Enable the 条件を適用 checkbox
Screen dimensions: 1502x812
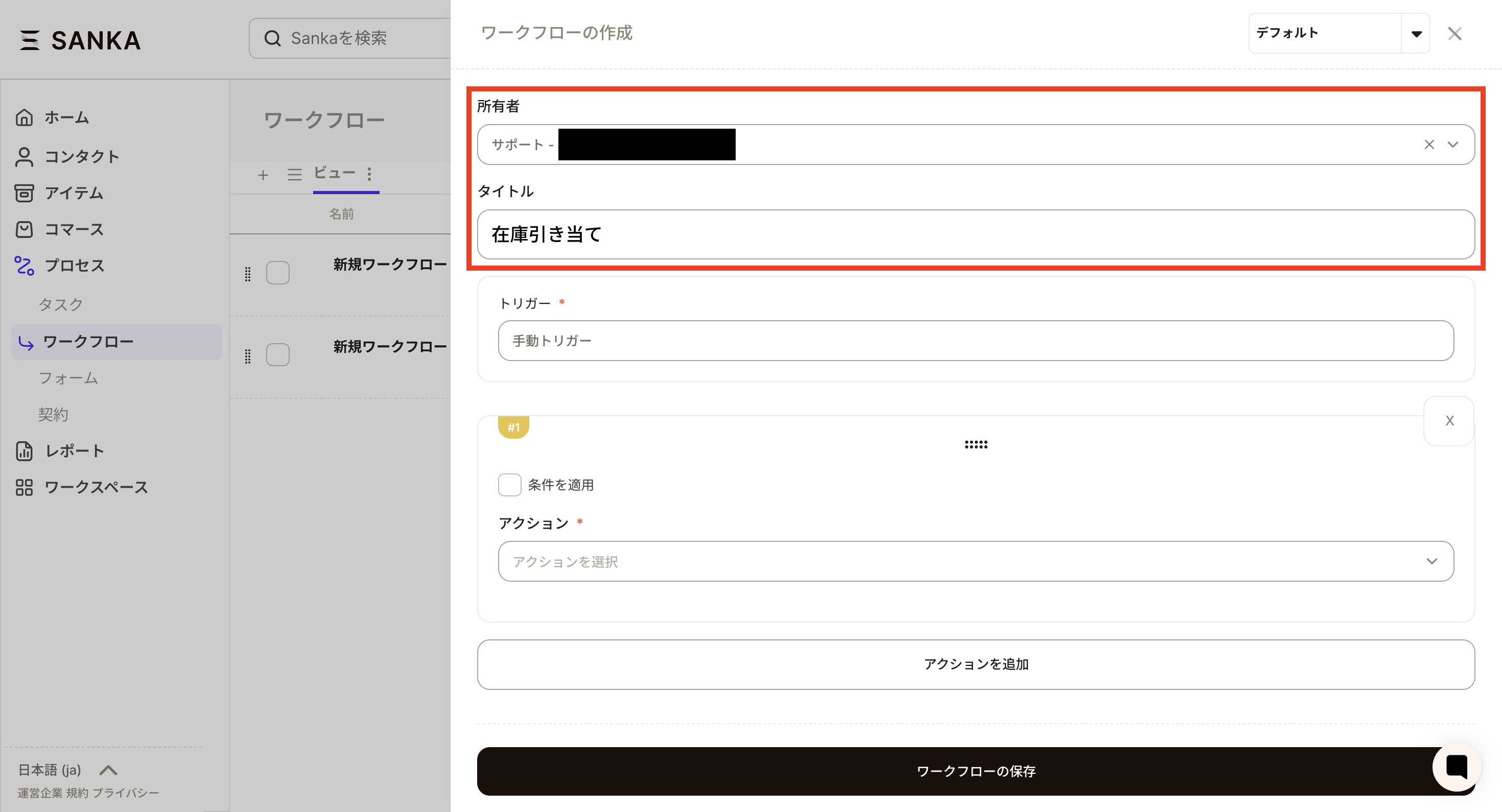(509, 485)
